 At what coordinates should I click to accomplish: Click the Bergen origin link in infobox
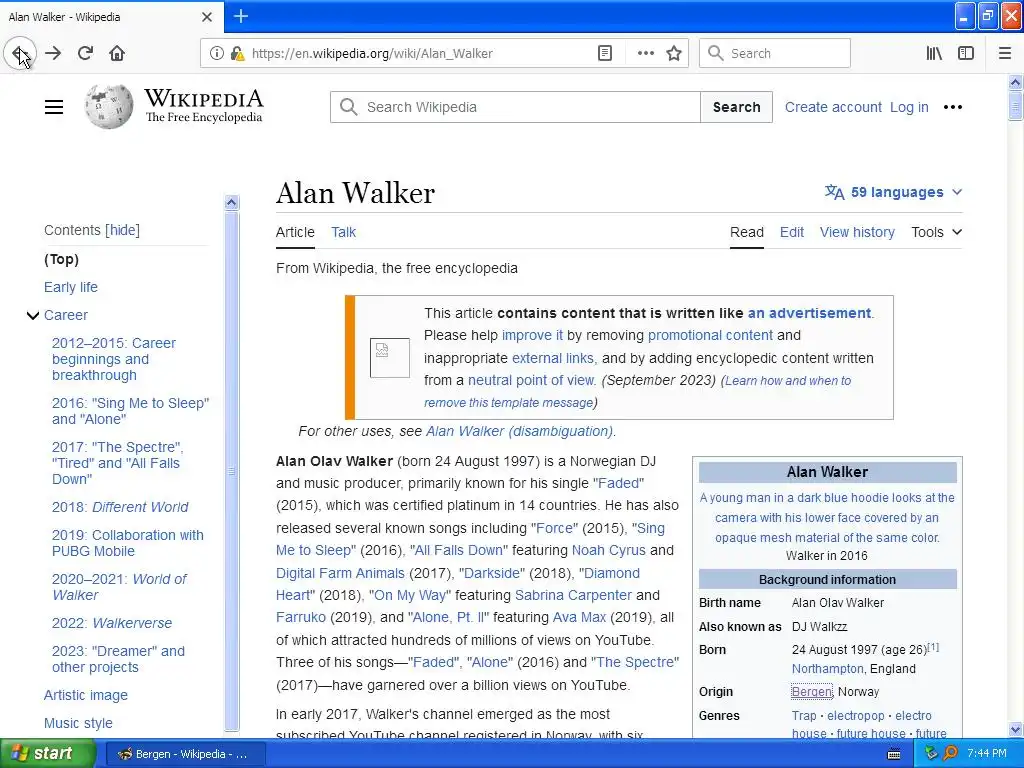coord(812,692)
